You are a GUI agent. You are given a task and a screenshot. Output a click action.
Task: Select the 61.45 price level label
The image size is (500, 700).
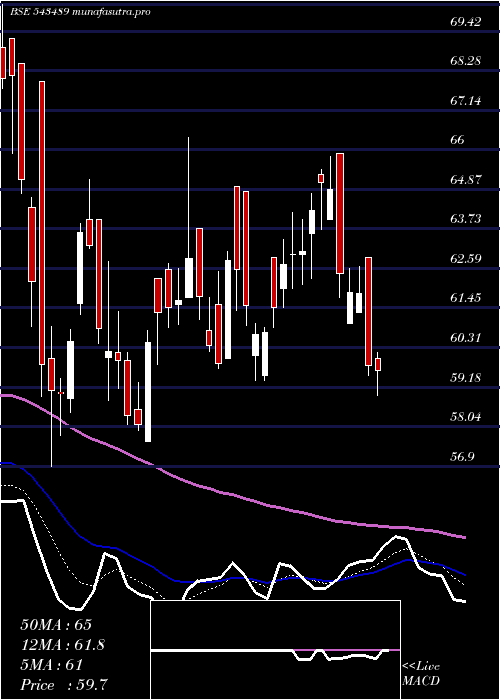pos(466,298)
